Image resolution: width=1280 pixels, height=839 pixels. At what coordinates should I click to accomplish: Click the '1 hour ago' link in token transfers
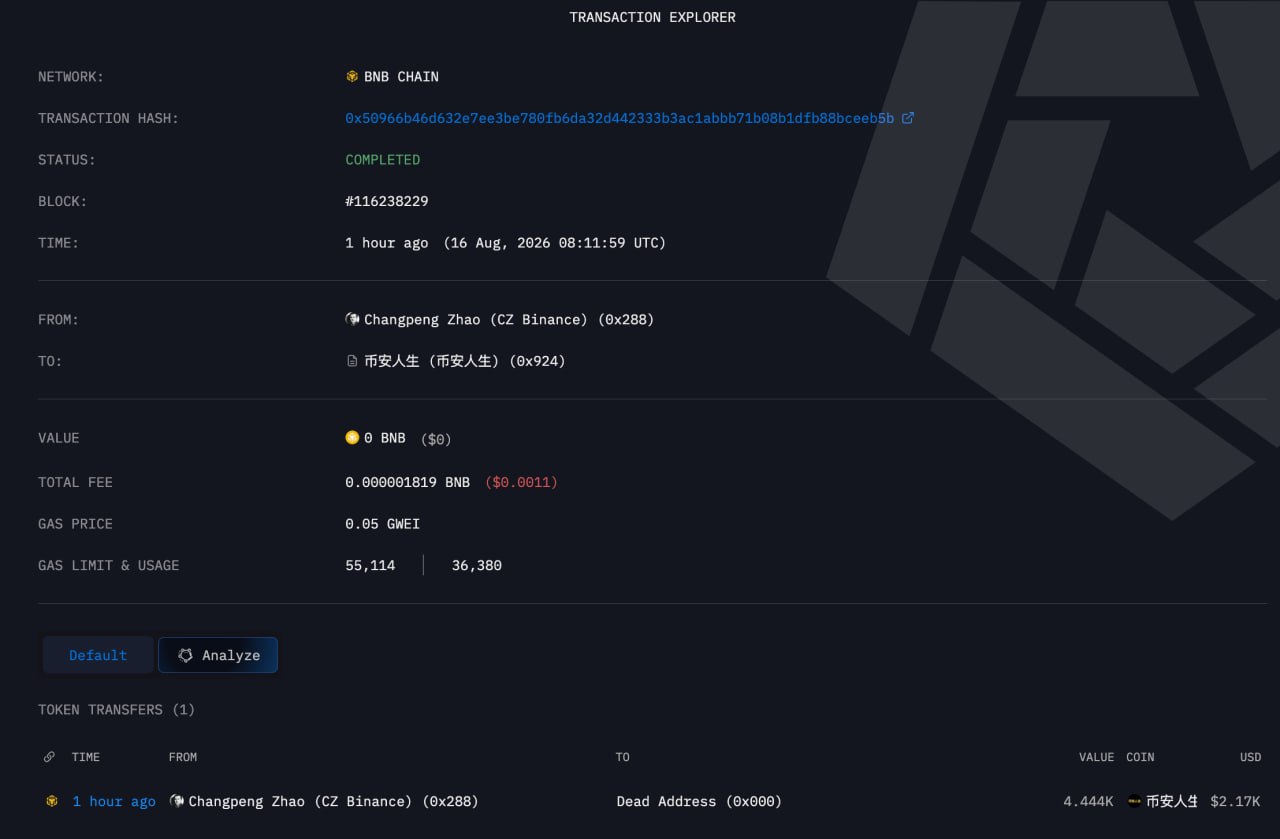pyautogui.click(x=114, y=801)
